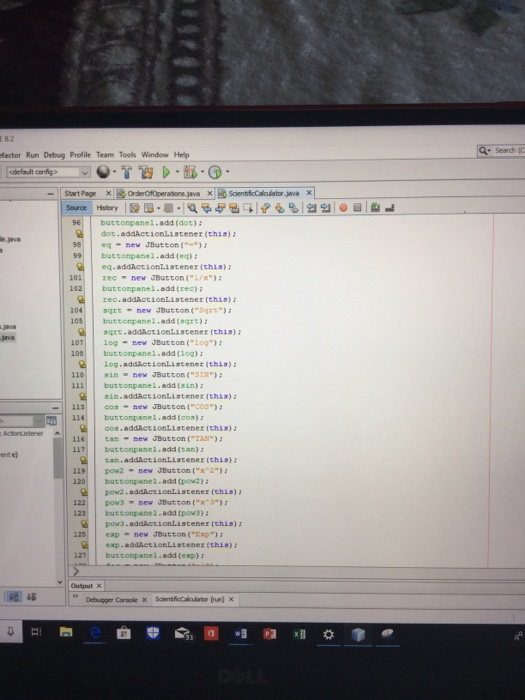Click the Profile Project clock icon

point(215,172)
